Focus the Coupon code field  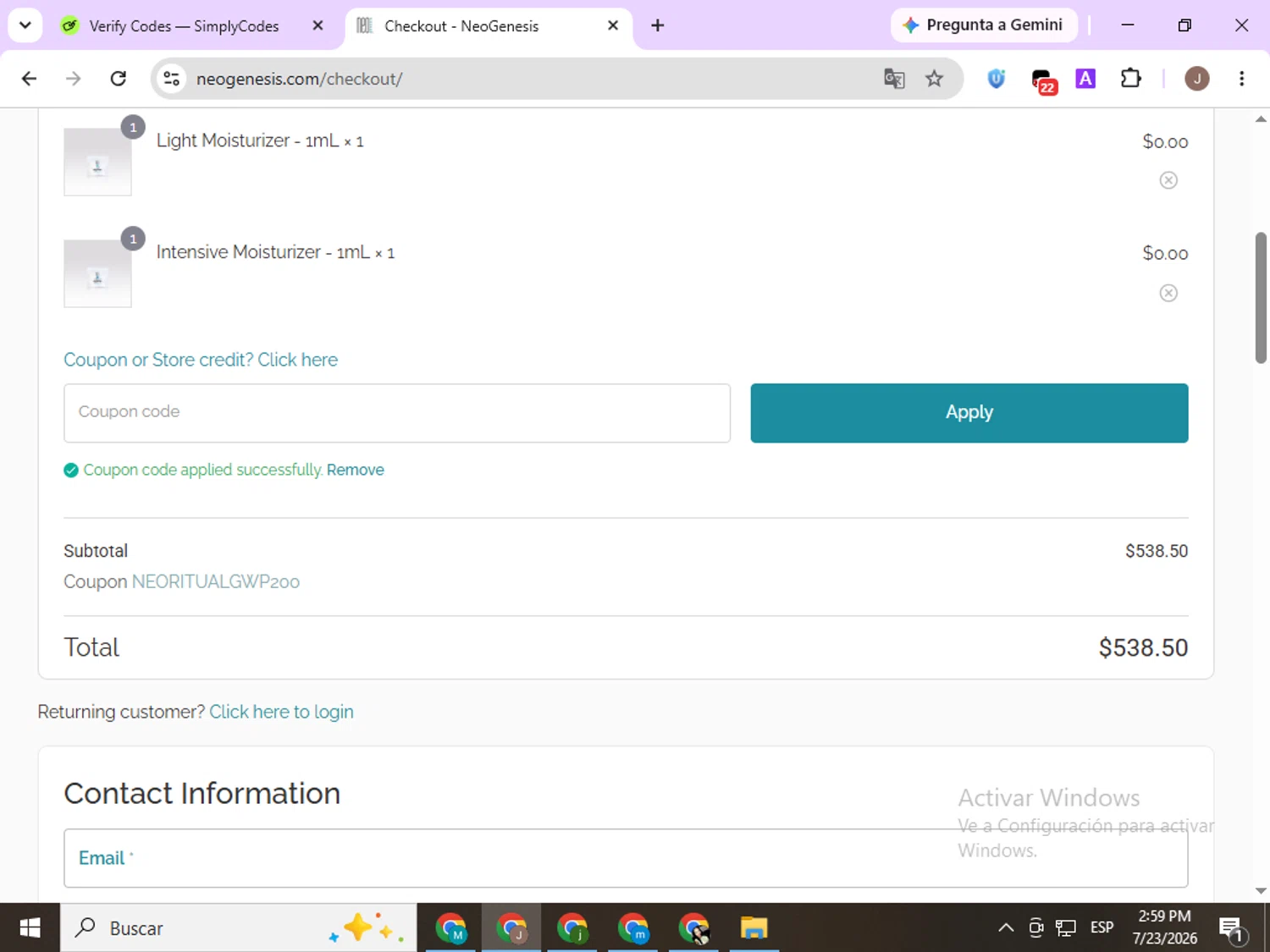(x=397, y=413)
